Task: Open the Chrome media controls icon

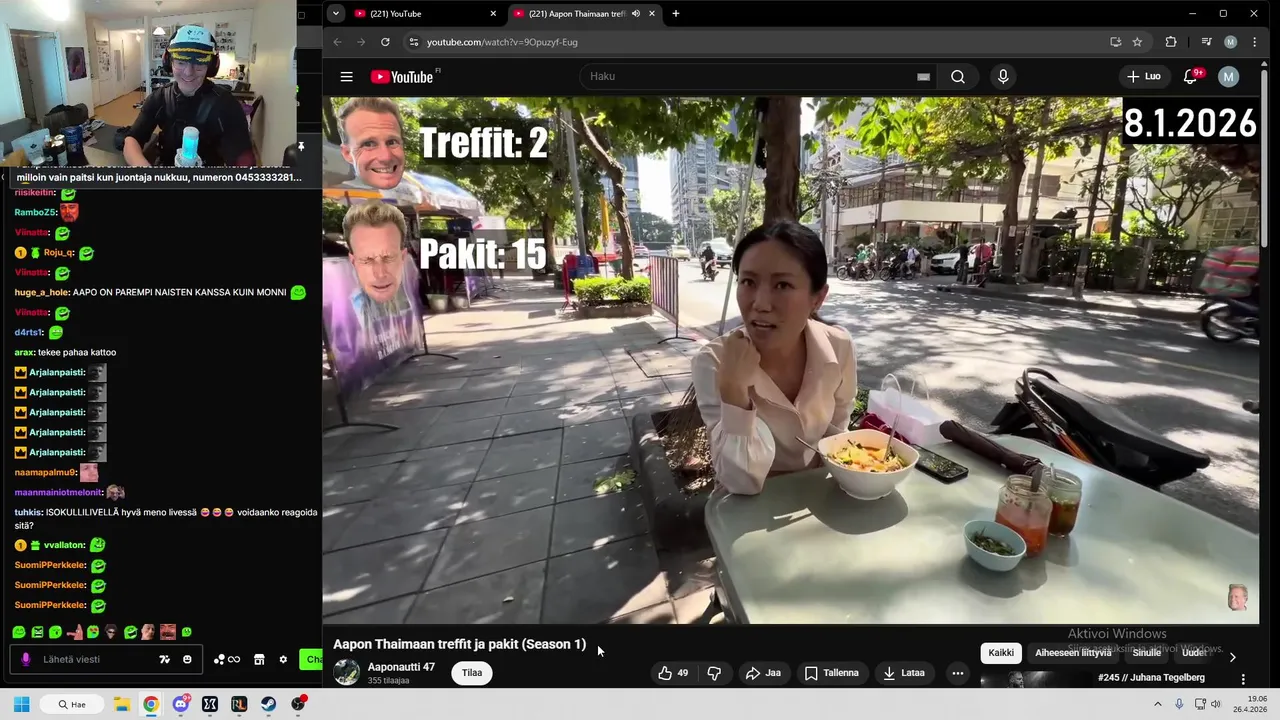Action: (x=1206, y=42)
